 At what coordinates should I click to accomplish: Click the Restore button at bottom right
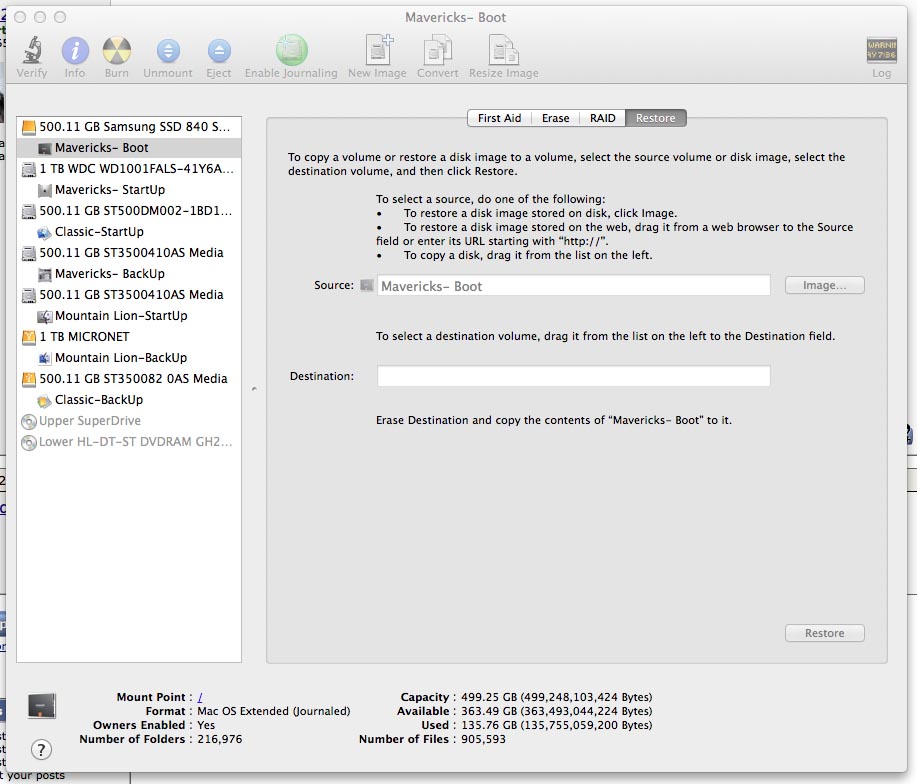[x=824, y=633]
